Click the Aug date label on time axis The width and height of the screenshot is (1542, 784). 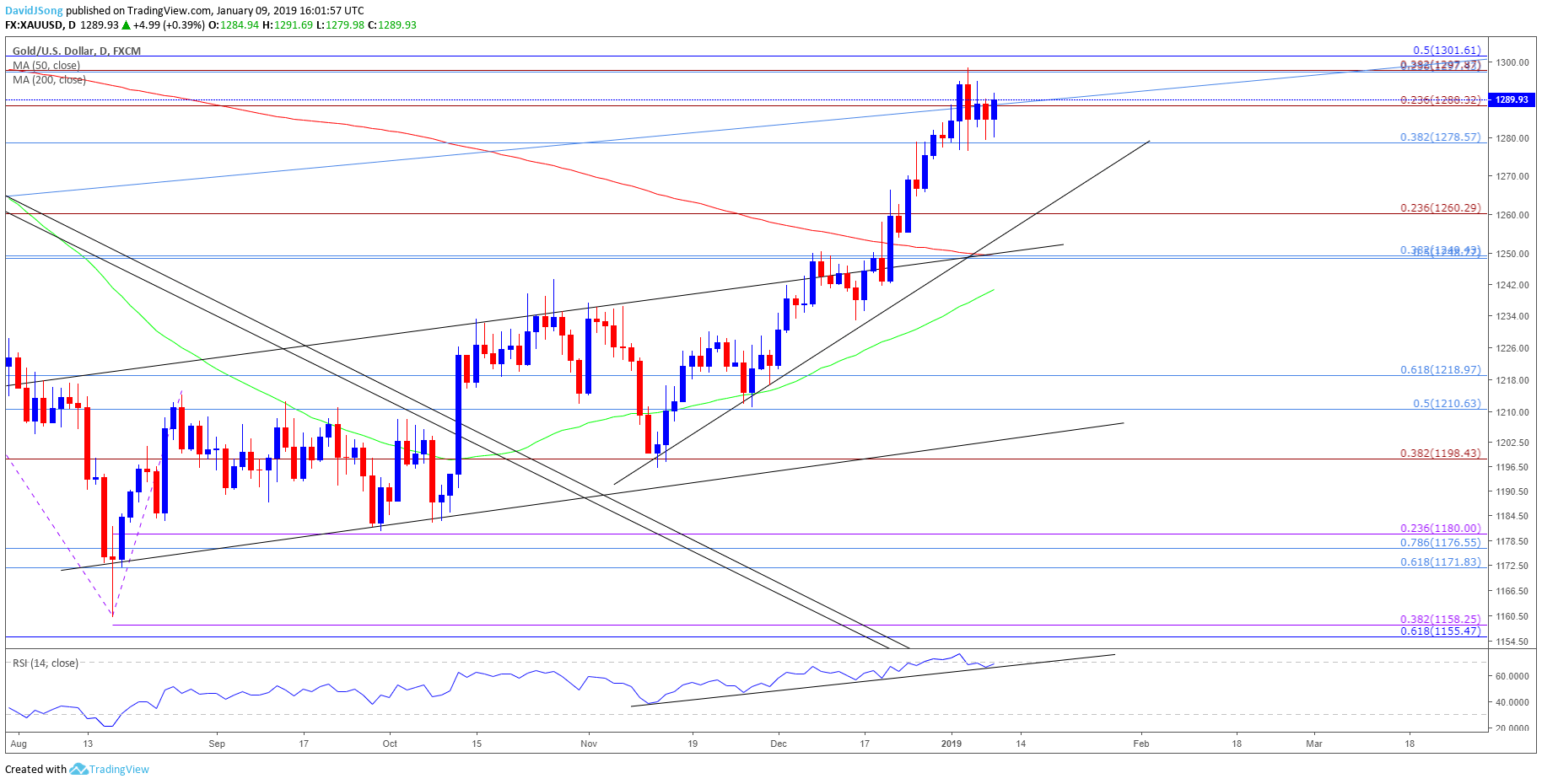click(19, 744)
